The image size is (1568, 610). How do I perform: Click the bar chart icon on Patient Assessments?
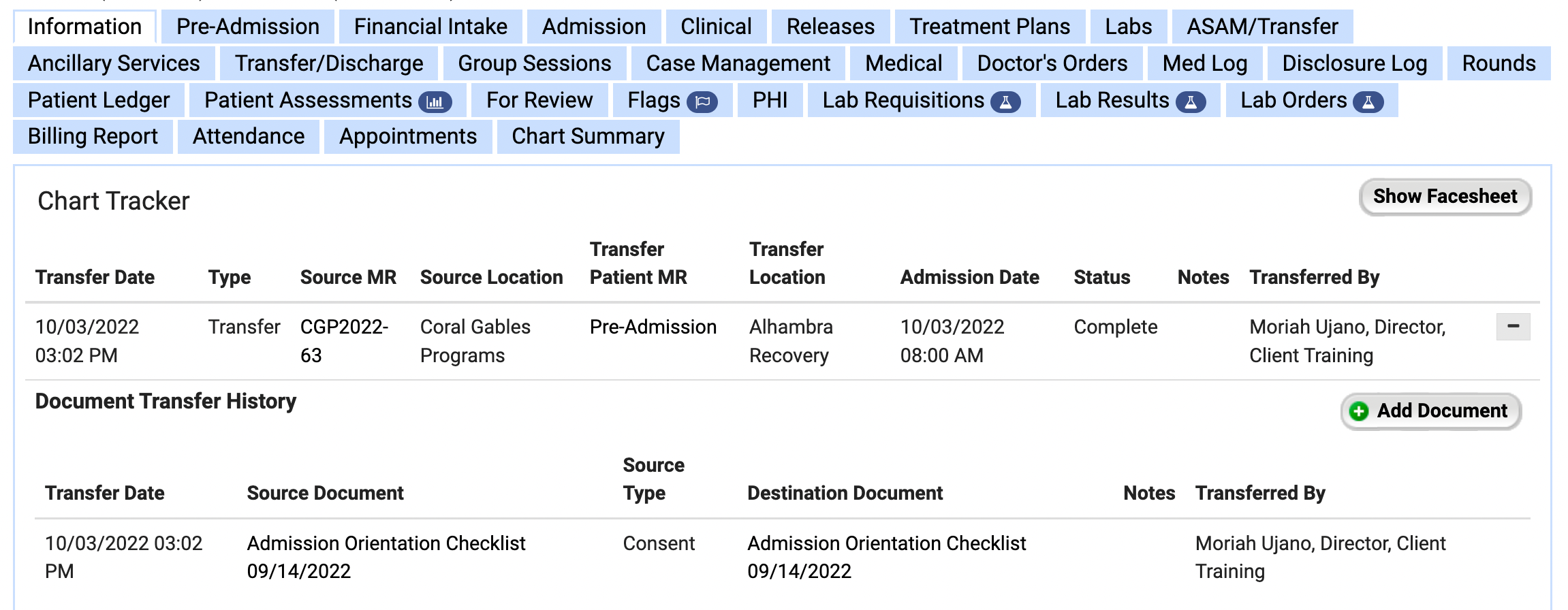pyautogui.click(x=437, y=101)
